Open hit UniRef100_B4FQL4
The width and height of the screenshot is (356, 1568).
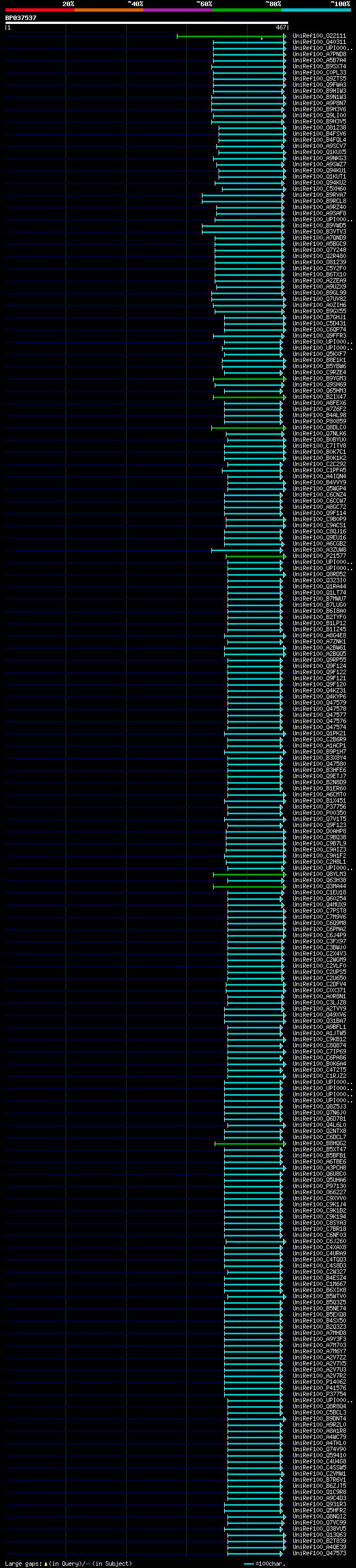coord(319,140)
